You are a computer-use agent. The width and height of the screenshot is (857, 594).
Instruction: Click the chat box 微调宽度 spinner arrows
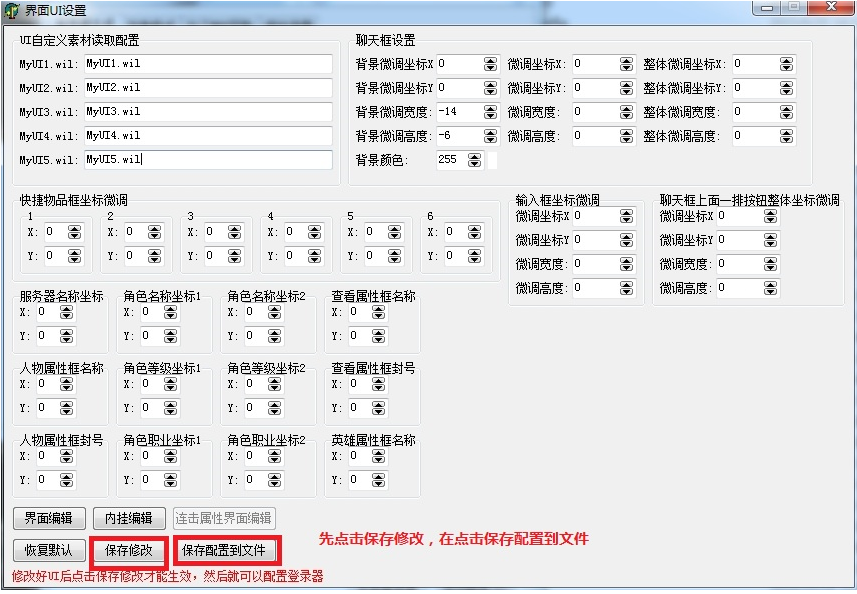tap(626, 112)
